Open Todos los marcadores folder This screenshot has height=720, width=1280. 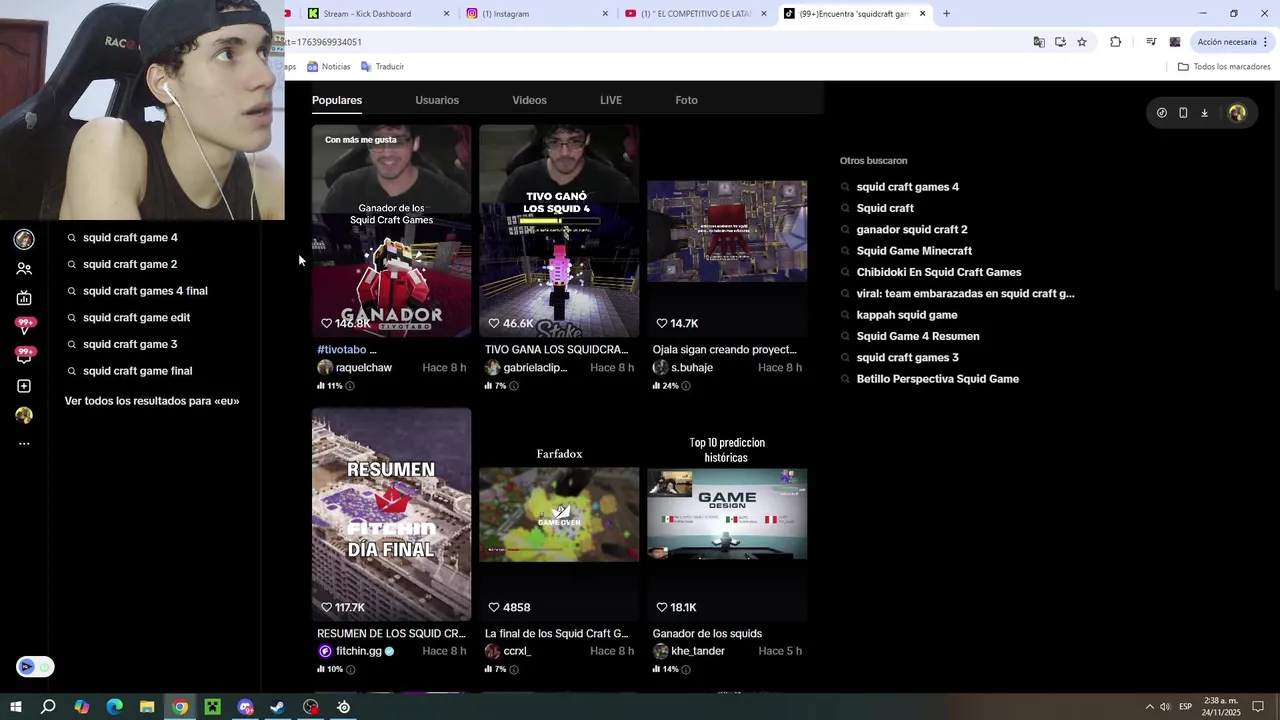pos(1224,67)
